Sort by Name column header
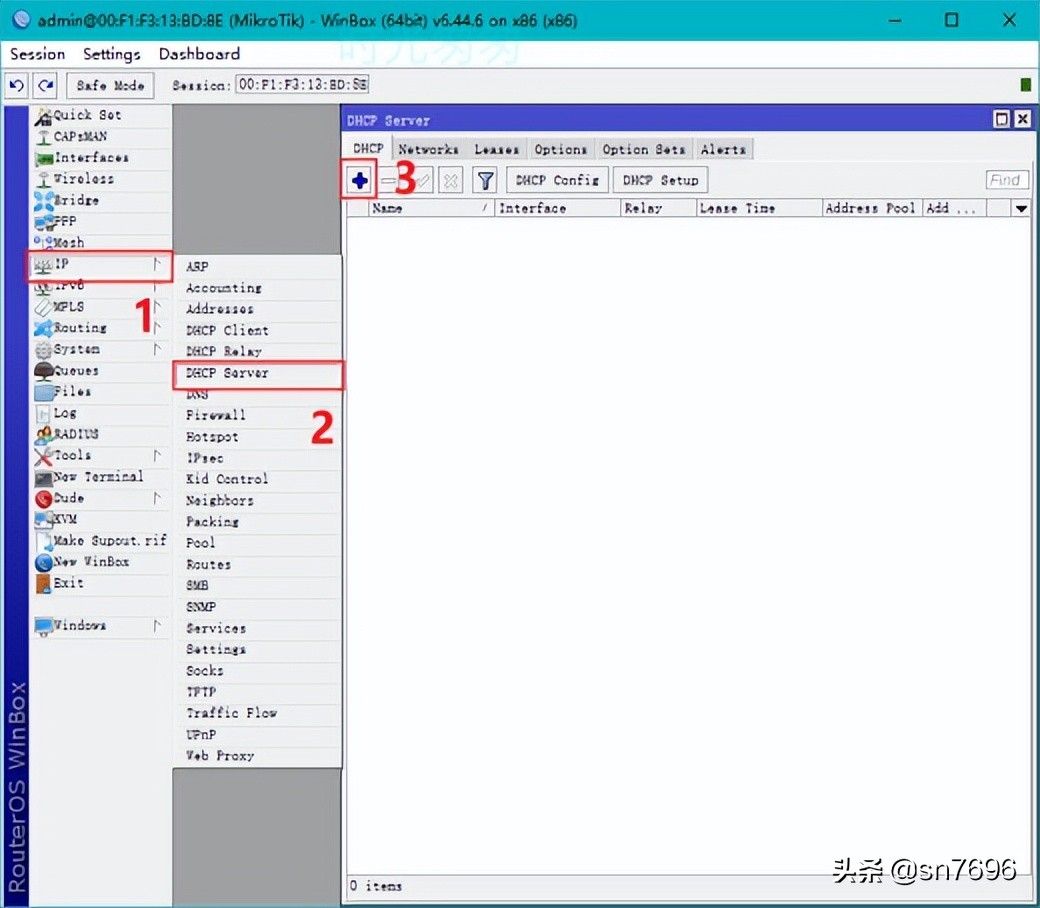 coord(431,208)
